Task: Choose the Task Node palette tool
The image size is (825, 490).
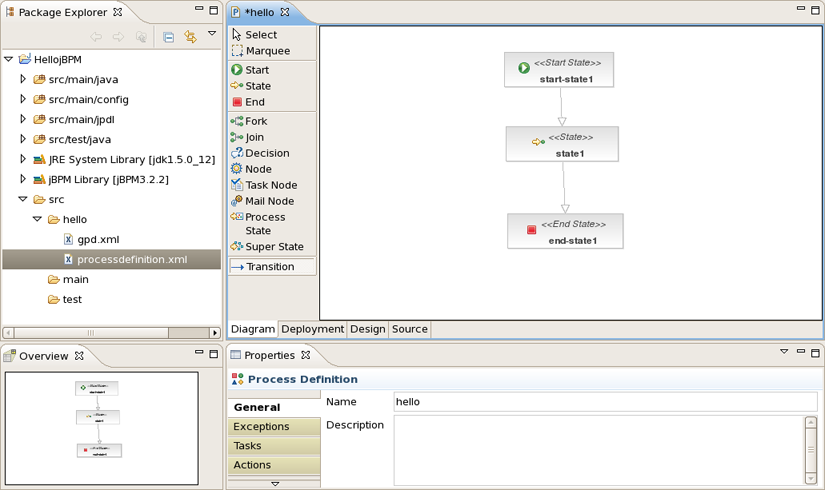Action: click(270, 185)
